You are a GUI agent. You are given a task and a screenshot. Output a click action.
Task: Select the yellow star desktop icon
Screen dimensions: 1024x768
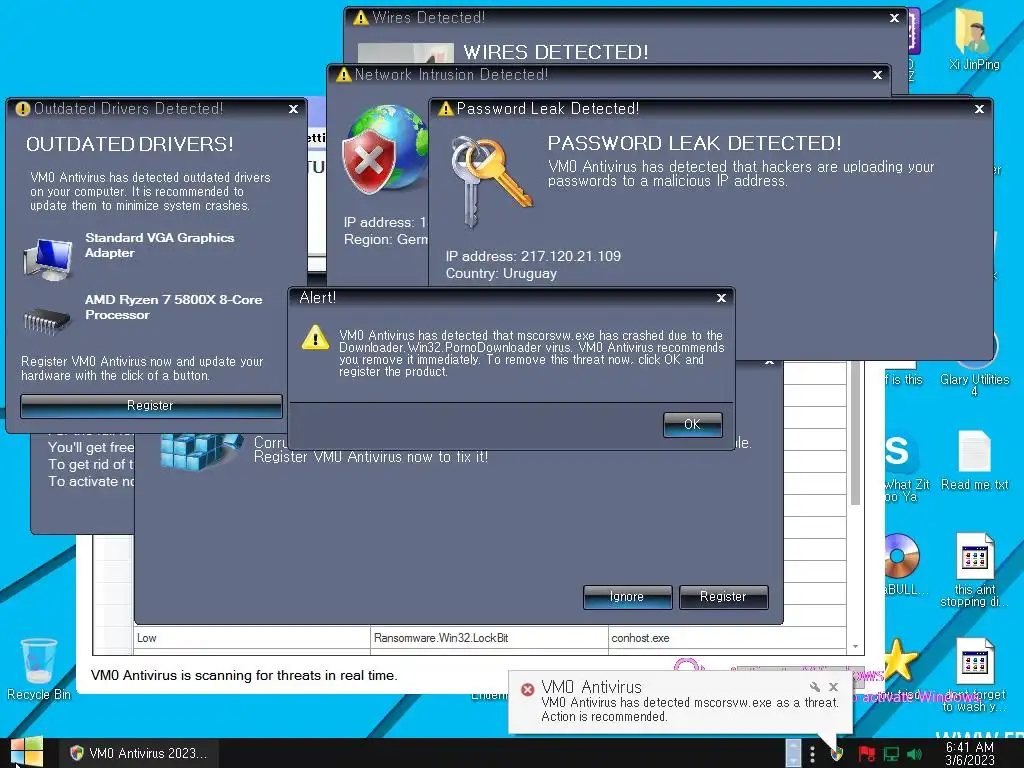901,660
